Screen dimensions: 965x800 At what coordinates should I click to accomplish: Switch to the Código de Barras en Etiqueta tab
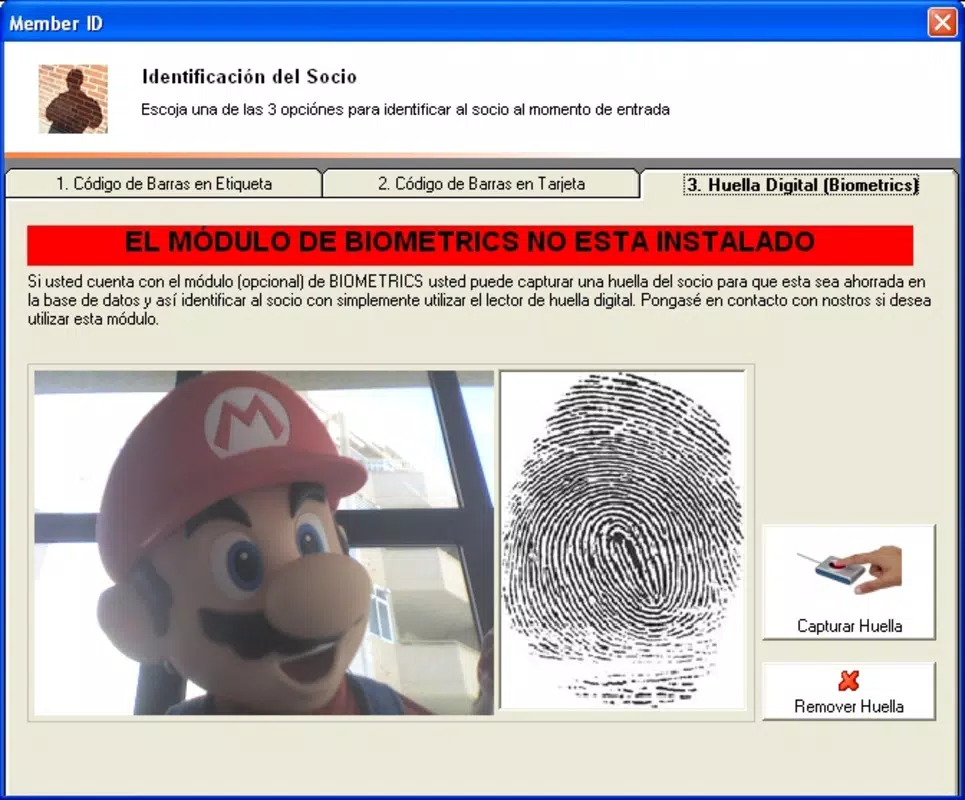(164, 184)
